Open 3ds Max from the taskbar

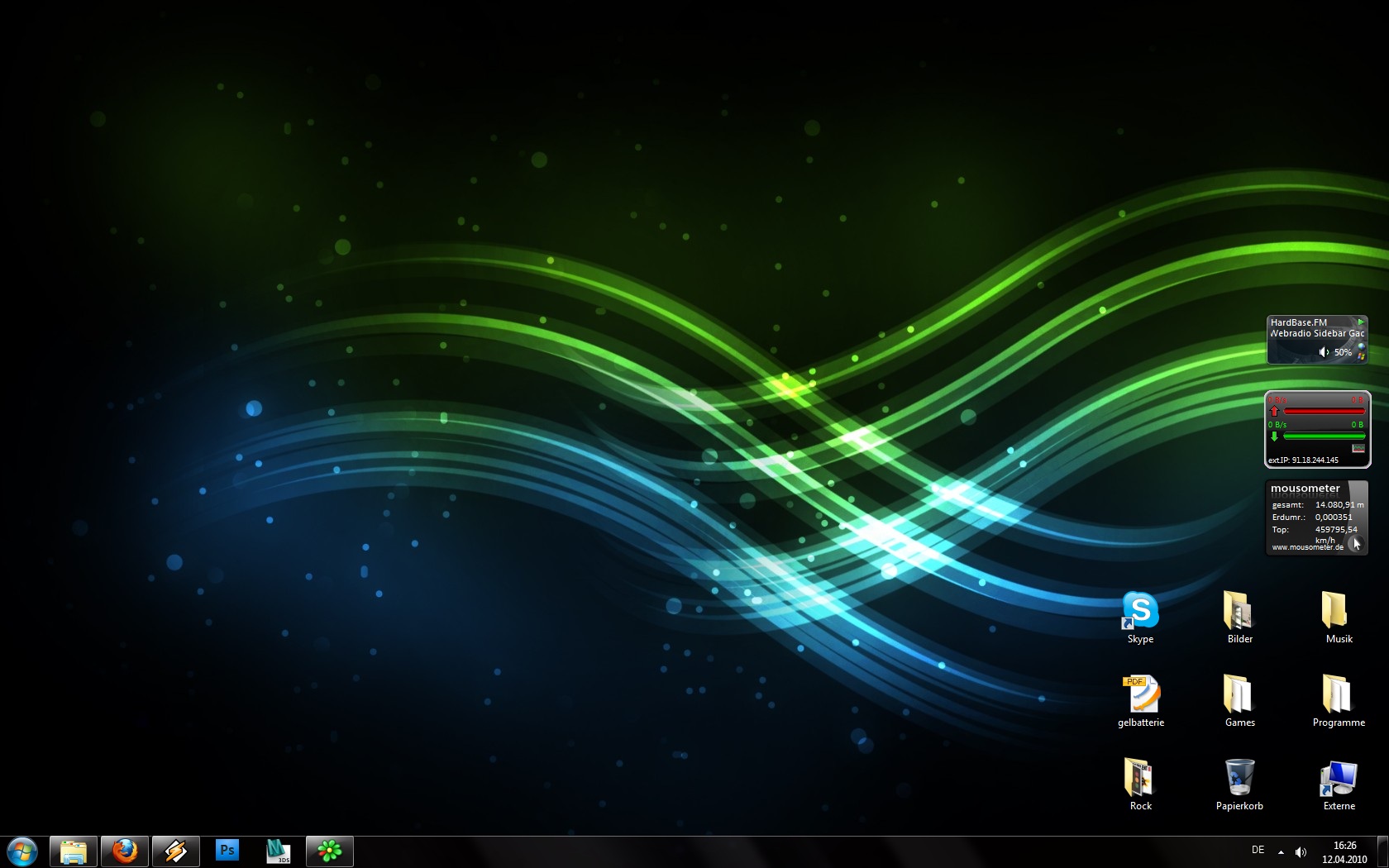(x=279, y=851)
